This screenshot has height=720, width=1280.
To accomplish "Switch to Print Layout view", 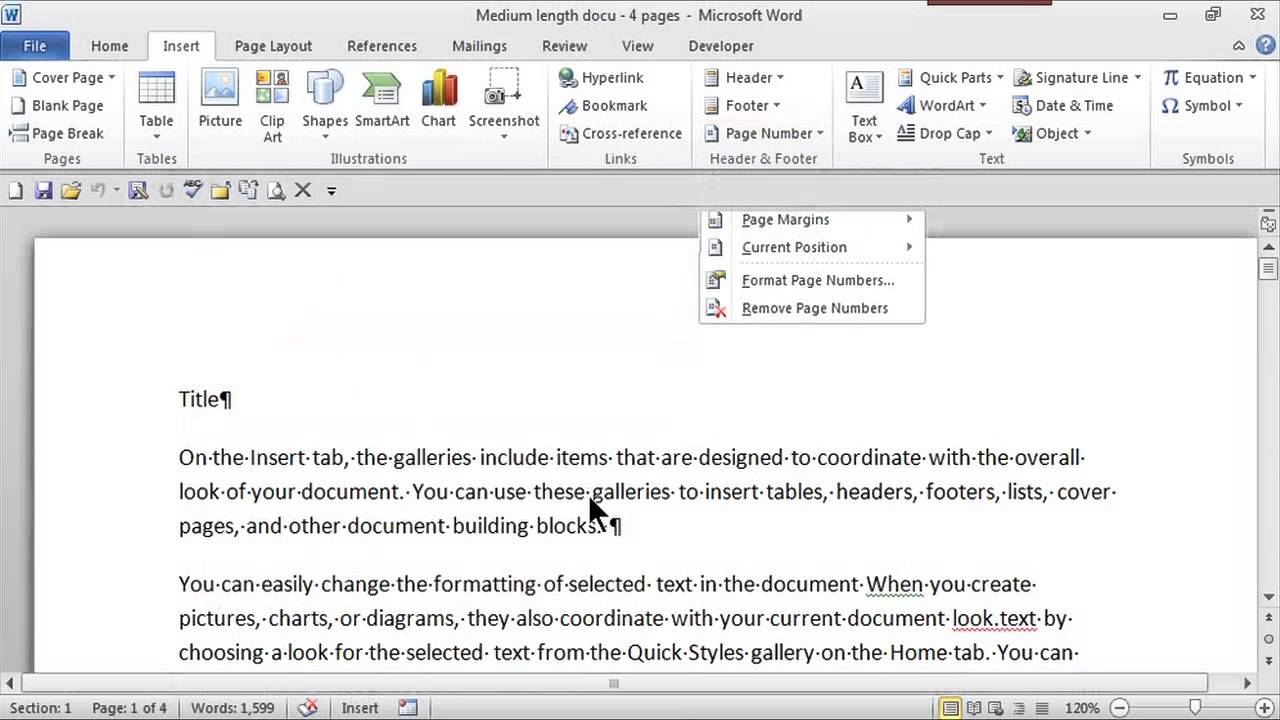I will point(950,708).
